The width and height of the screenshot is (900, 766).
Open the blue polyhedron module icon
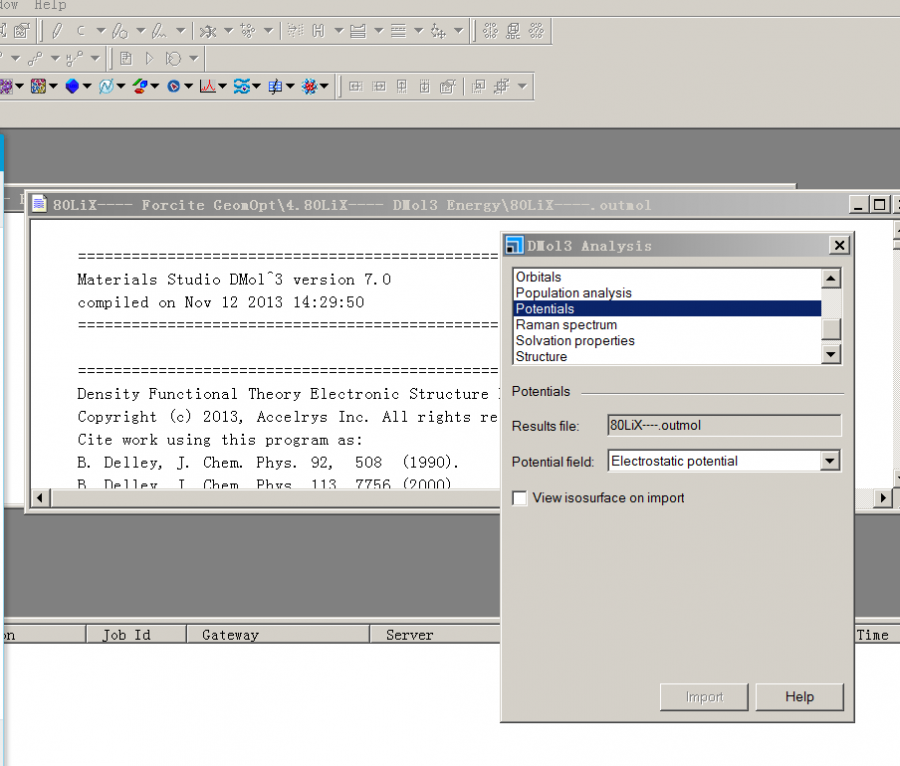pyautogui.click(x=72, y=86)
